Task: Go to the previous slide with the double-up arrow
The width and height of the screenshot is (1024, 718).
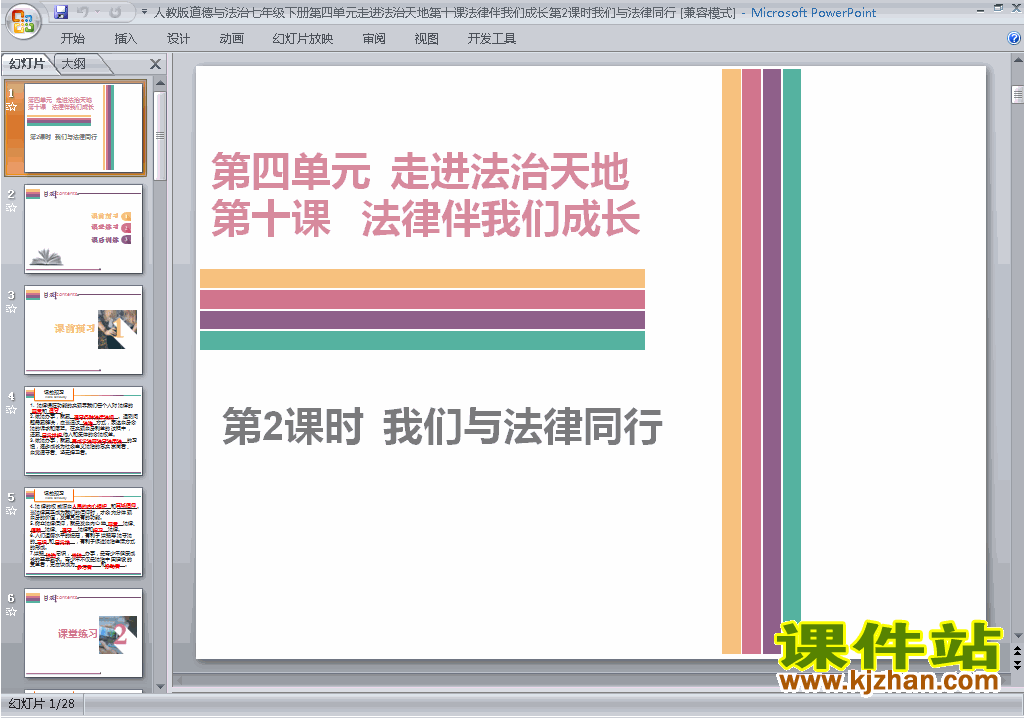Action: coord(1017,651)
